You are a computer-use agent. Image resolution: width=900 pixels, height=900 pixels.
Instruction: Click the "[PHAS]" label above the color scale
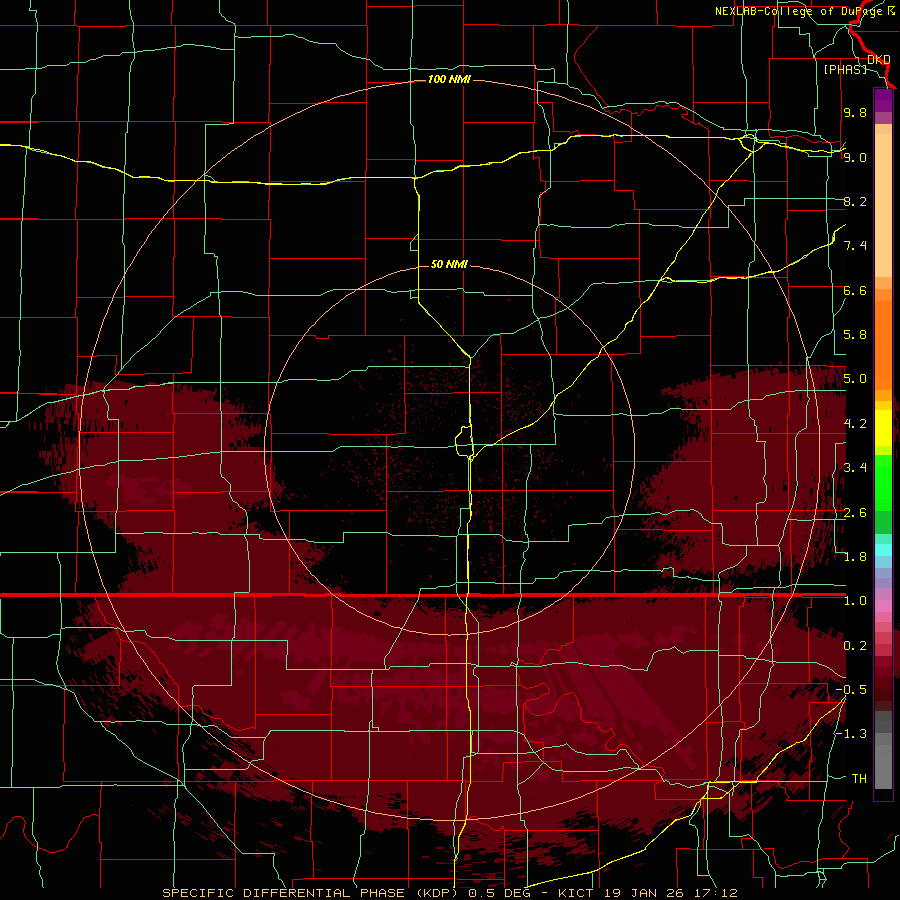tap(845, 69)
